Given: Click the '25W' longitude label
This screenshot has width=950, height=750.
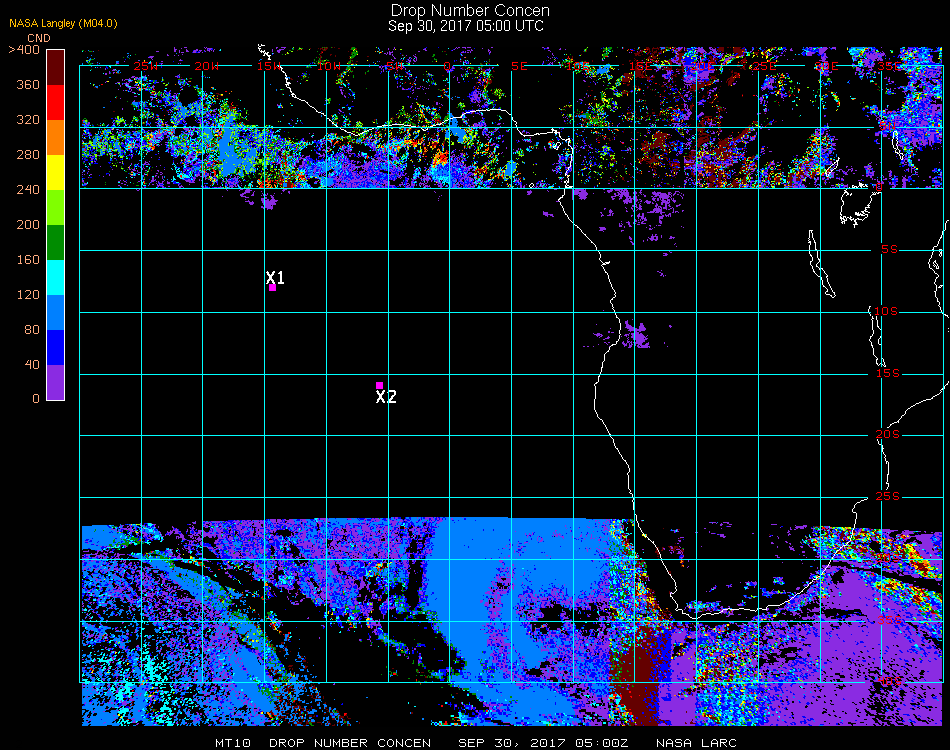Looking at the screenshot, I should point(146,66).
